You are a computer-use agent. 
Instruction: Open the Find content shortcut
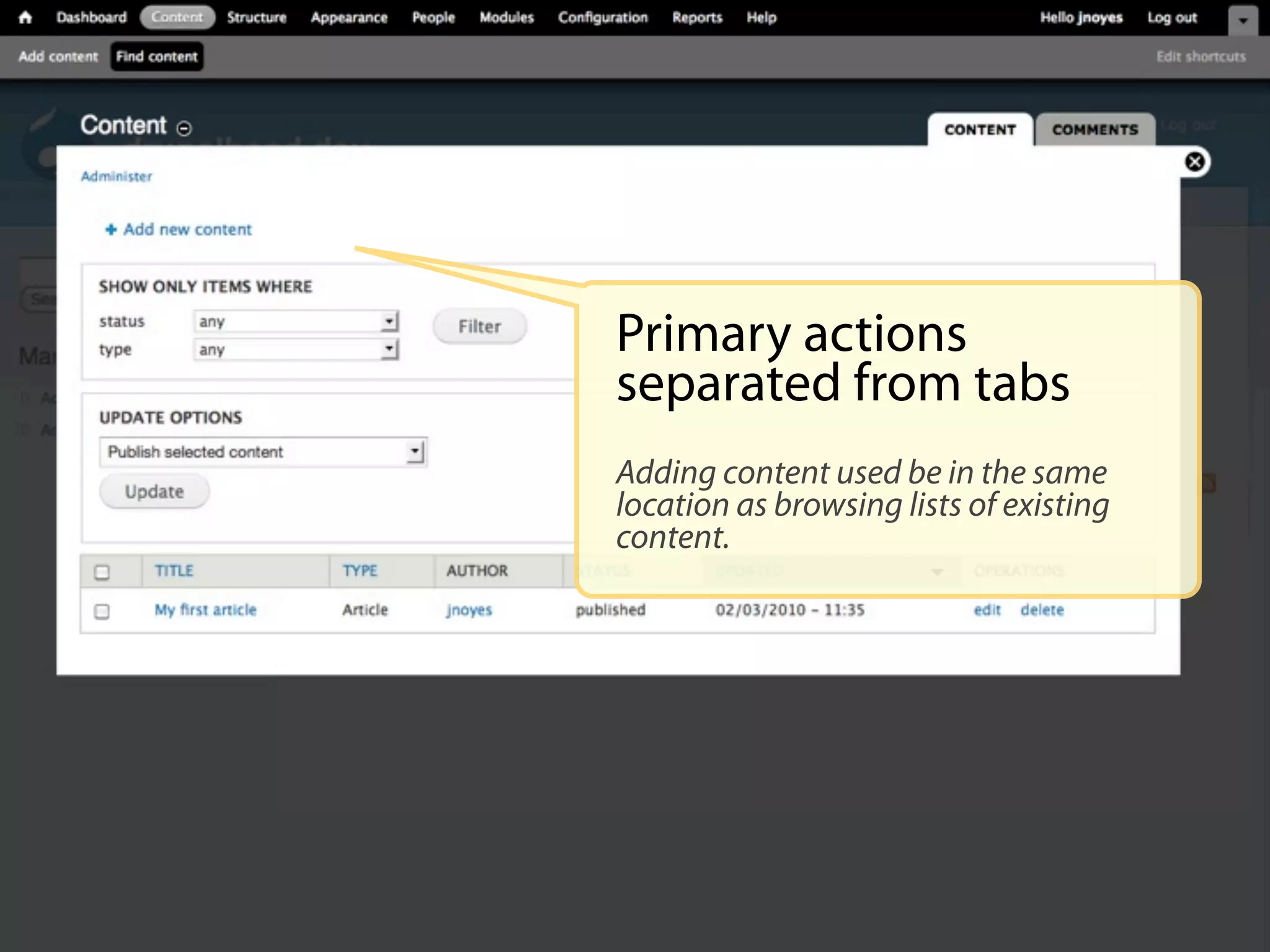[x=157, y=56]
